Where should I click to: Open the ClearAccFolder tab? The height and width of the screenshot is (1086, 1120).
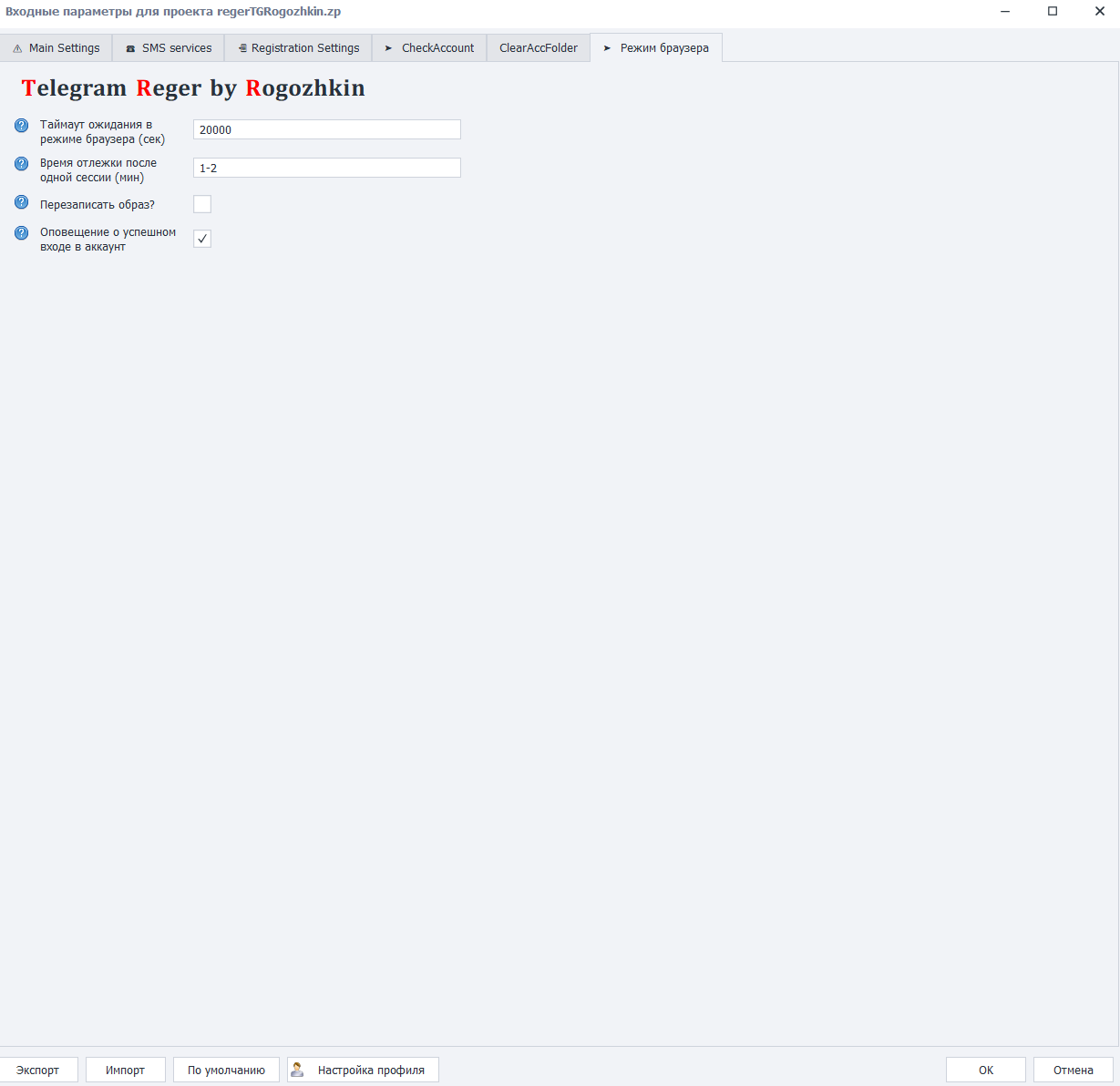click(x=539, y=48)
